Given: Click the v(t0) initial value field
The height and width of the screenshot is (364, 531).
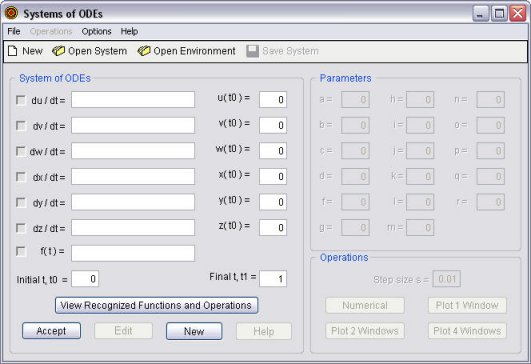Looking at the screenshot, I should (273, 125).
